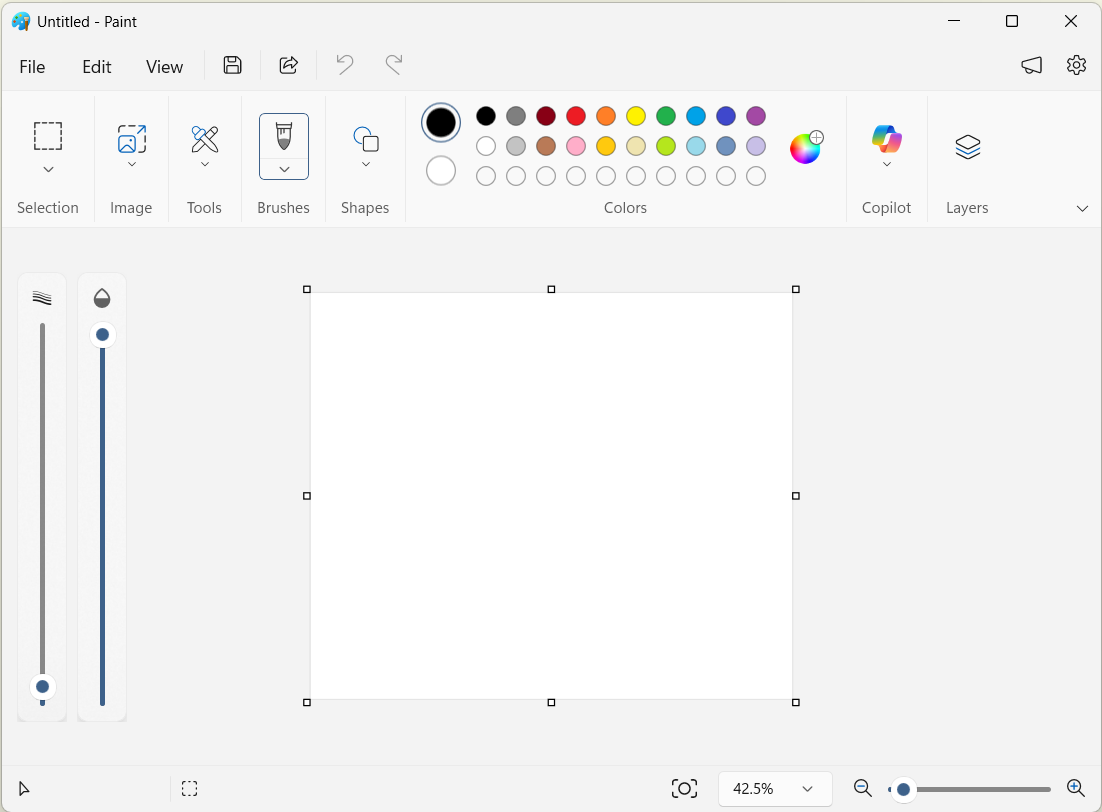Undo the last action

pos(344,65)
